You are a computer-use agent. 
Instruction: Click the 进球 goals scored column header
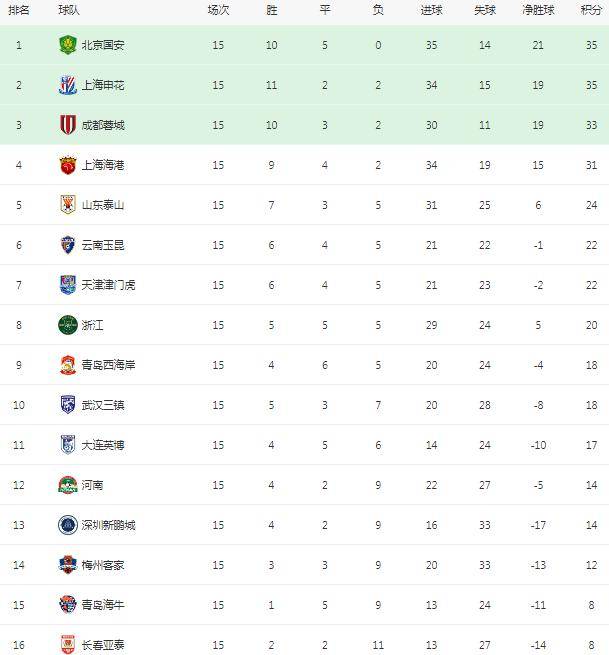coord(431,10)
